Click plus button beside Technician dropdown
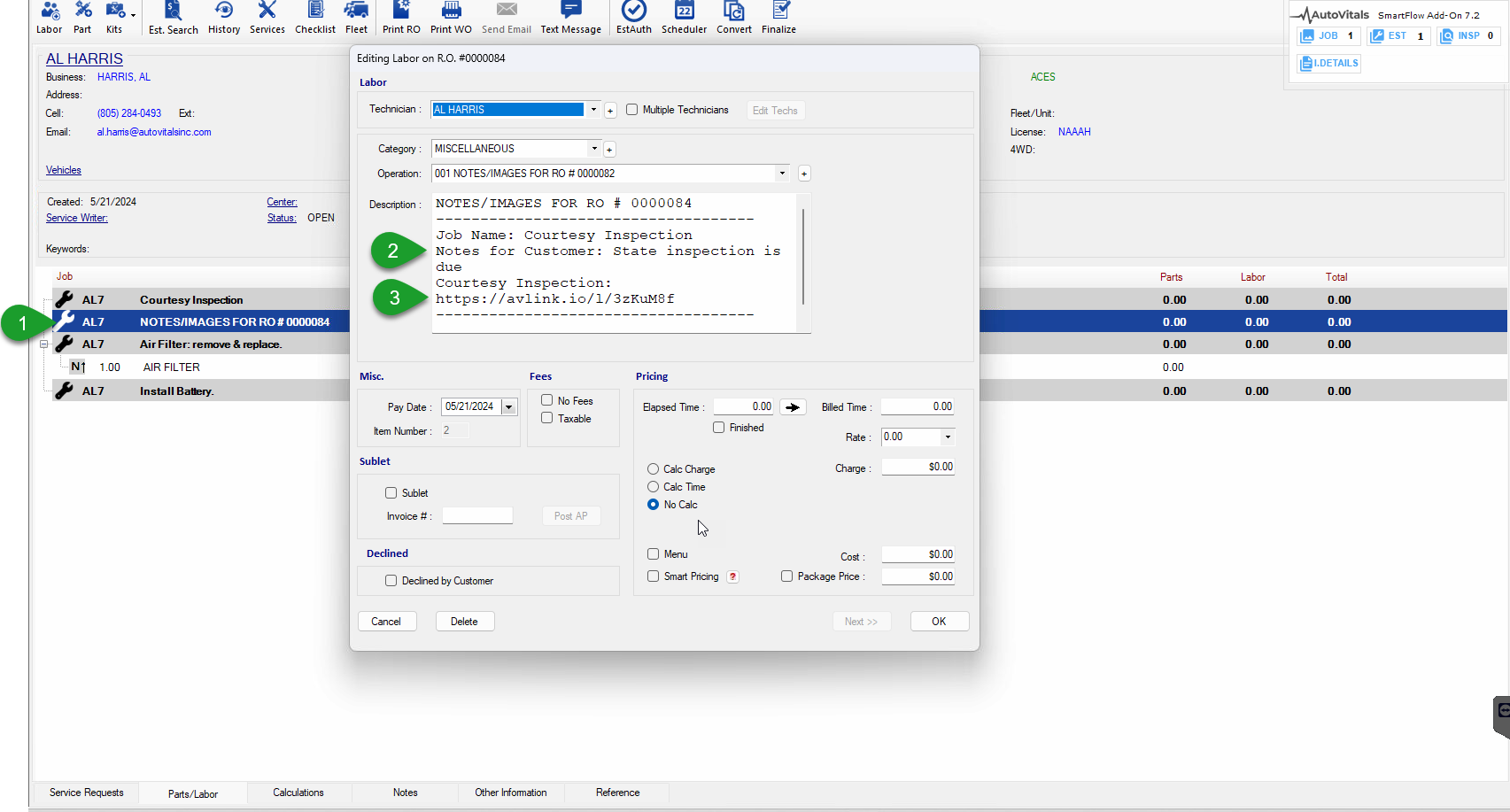The image size is (1510, 812). (x=610, y=111)
